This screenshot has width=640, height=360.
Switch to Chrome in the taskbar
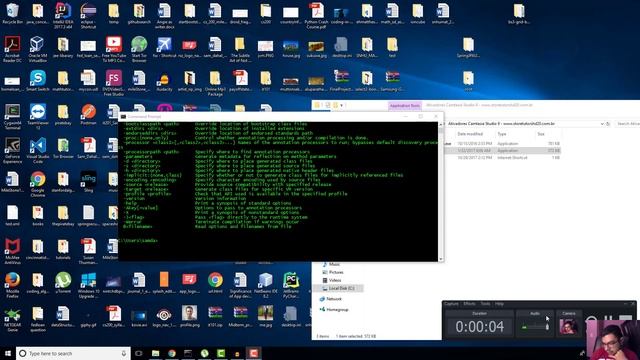pyautogui.click(x=172, y=353)
